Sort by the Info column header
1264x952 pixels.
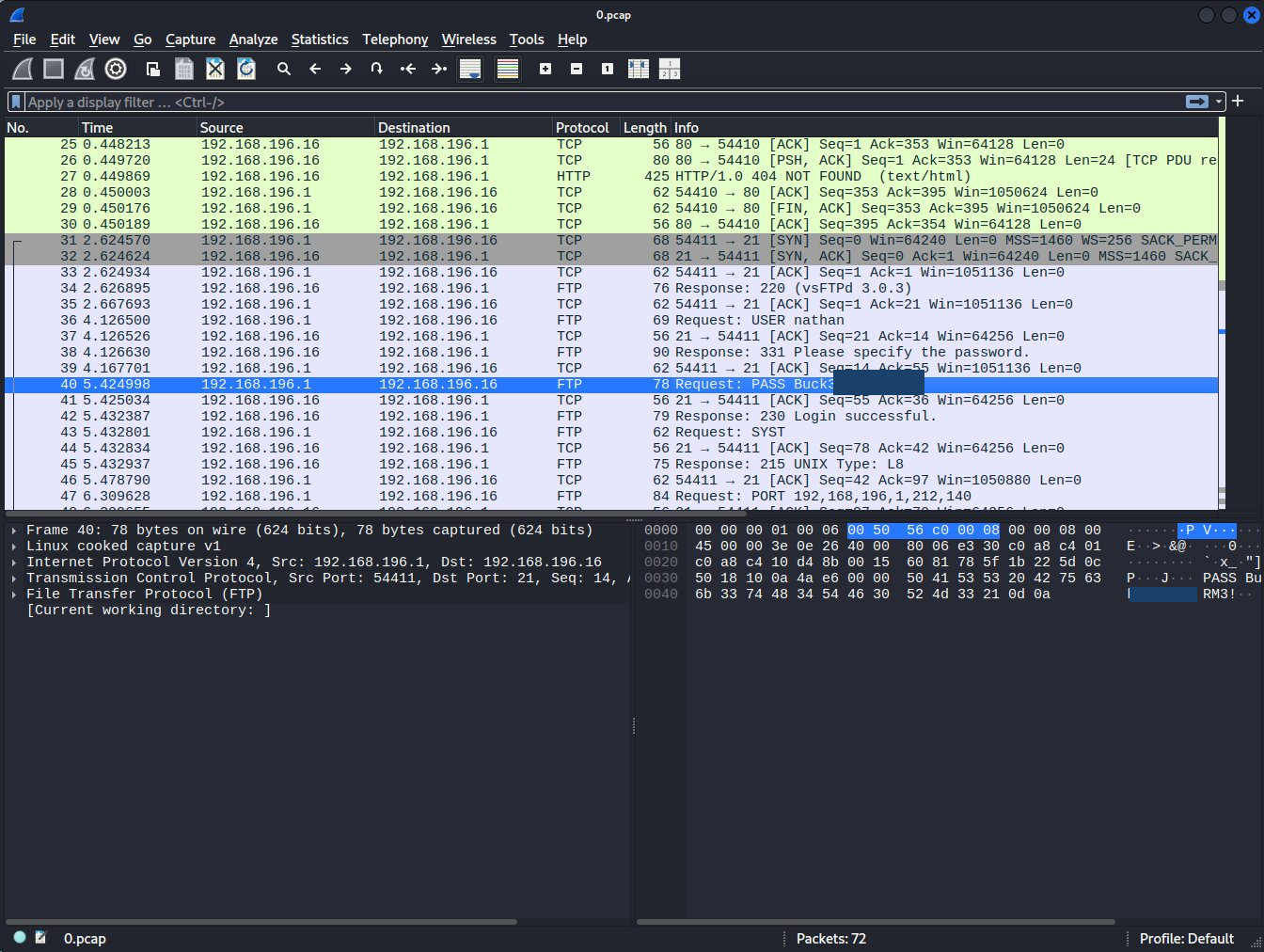tap(944, 127)
